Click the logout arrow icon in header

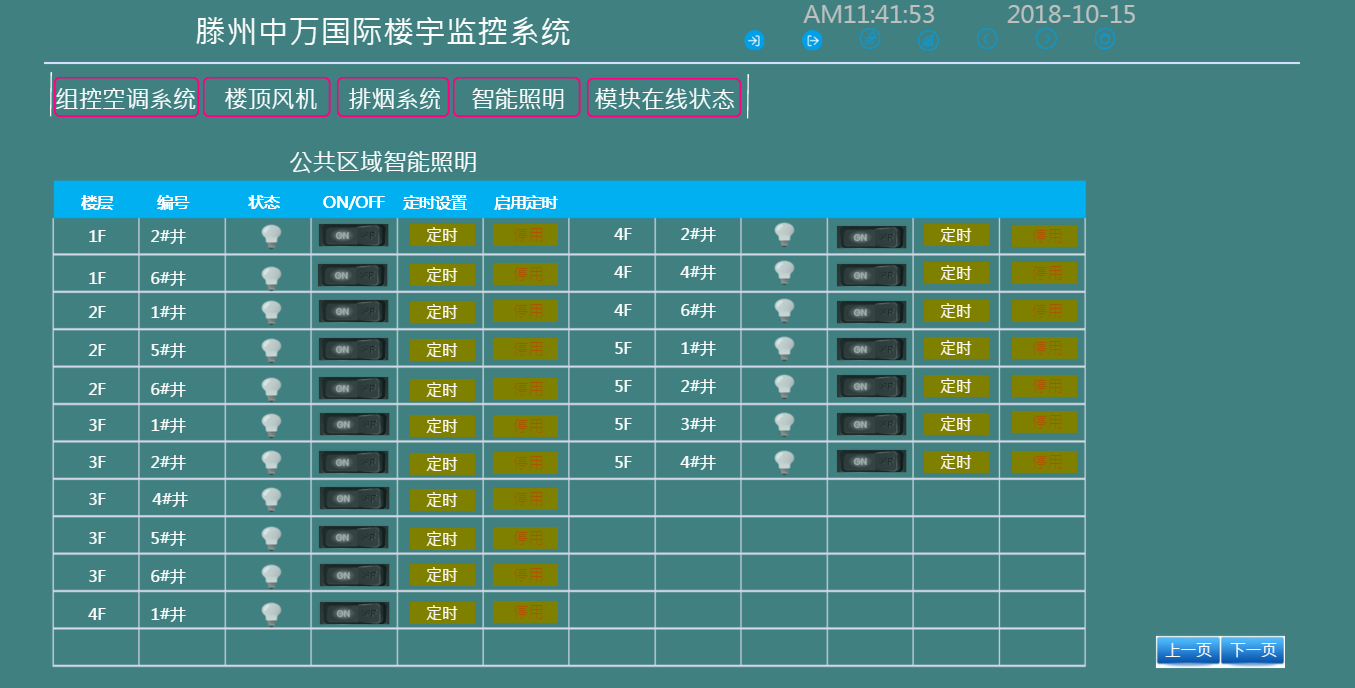click(x=813, y=41)
